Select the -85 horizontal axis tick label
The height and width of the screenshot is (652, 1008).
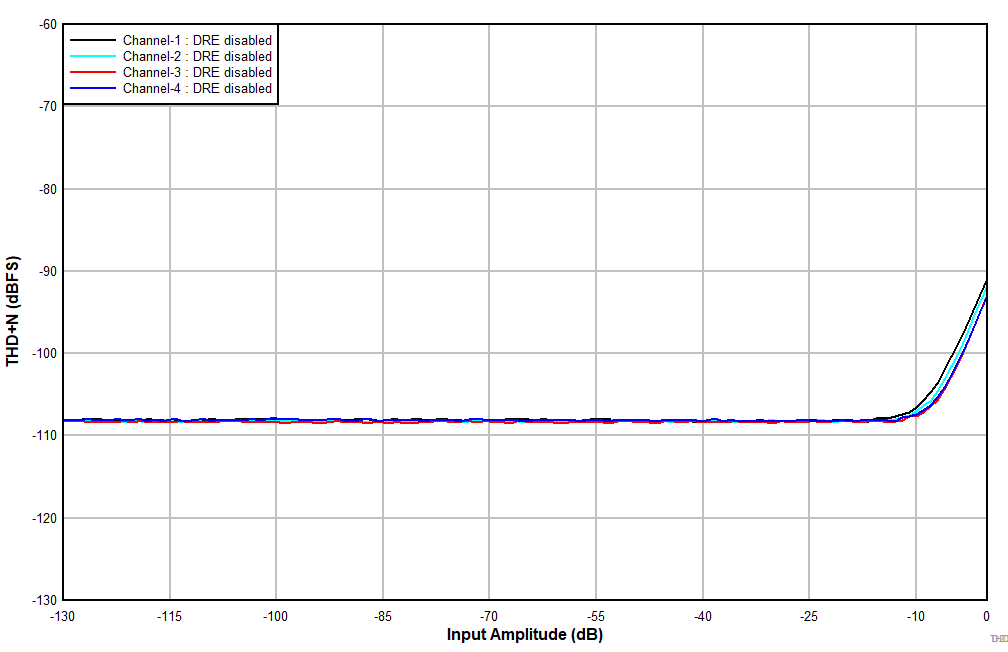[382, 615]
